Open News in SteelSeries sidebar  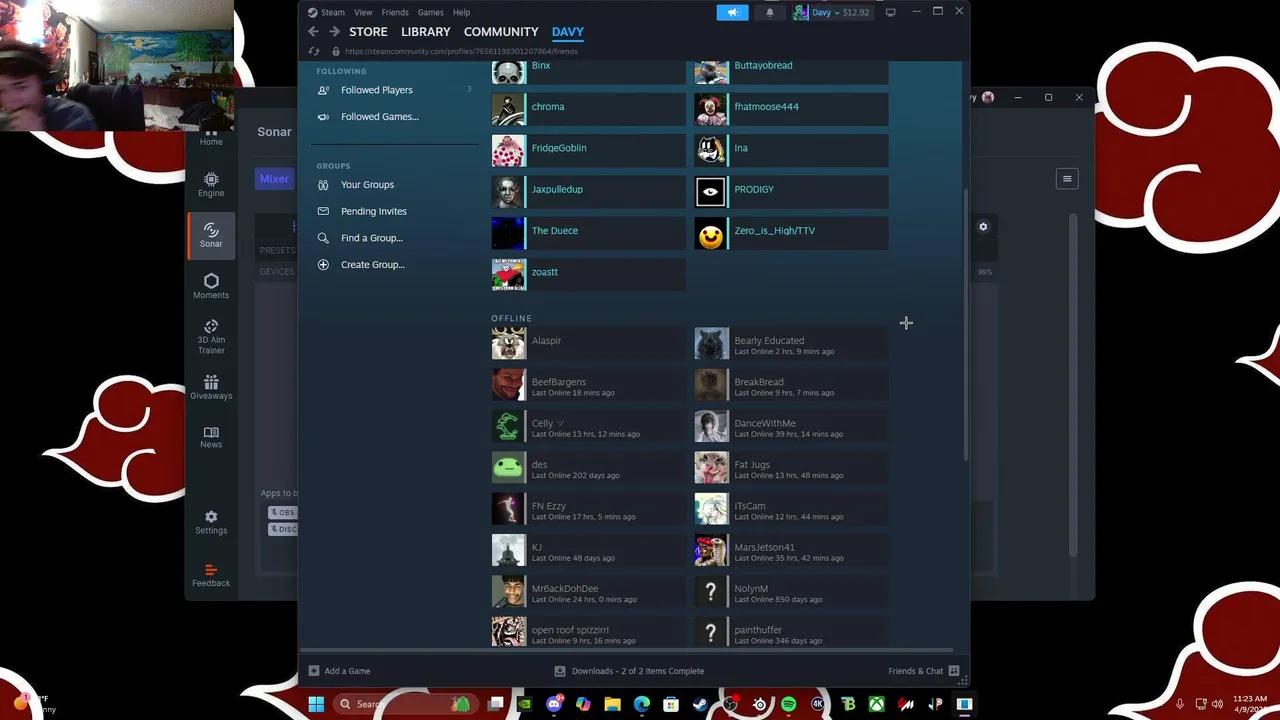(211, 437)
